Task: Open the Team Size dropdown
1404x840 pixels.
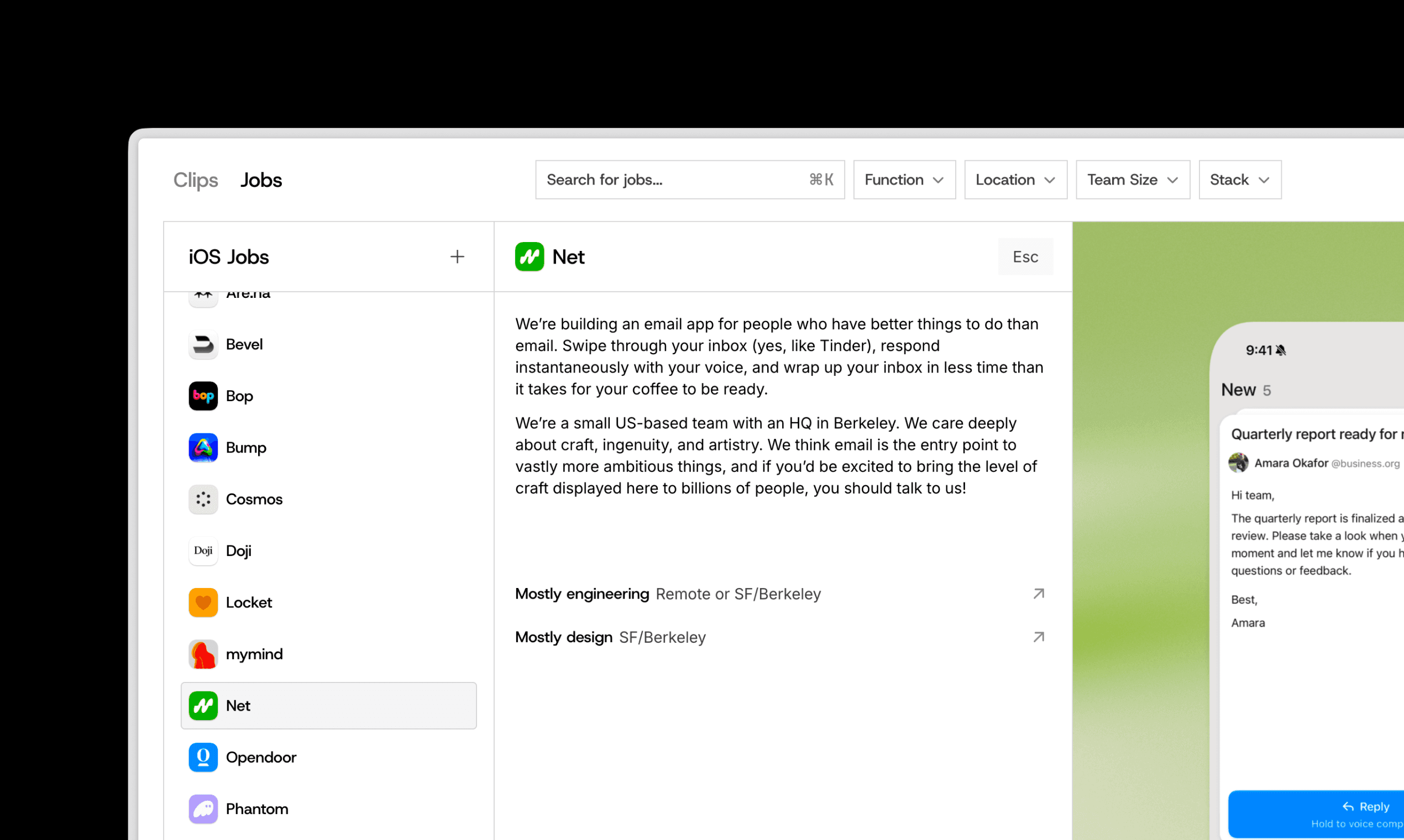Action: [x=1132, y=180]
